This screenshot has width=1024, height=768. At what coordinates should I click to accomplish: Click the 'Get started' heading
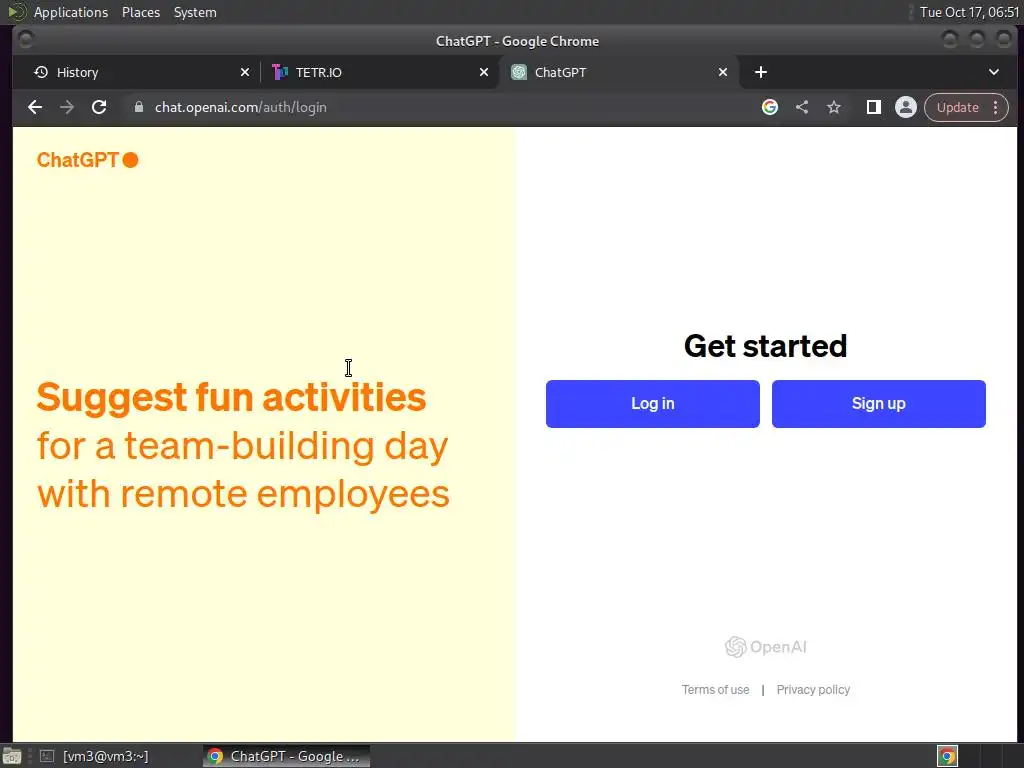(x=765, y=346)
